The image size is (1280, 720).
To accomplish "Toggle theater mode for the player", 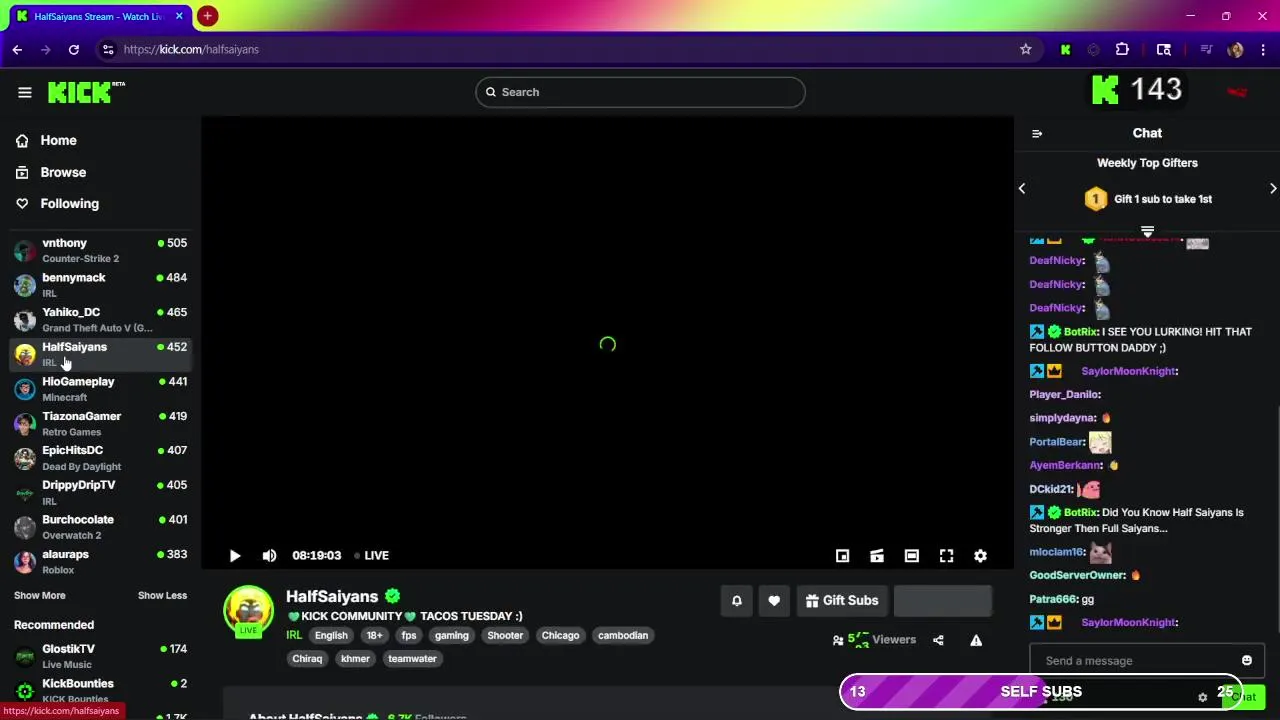I will coord(912,556).
